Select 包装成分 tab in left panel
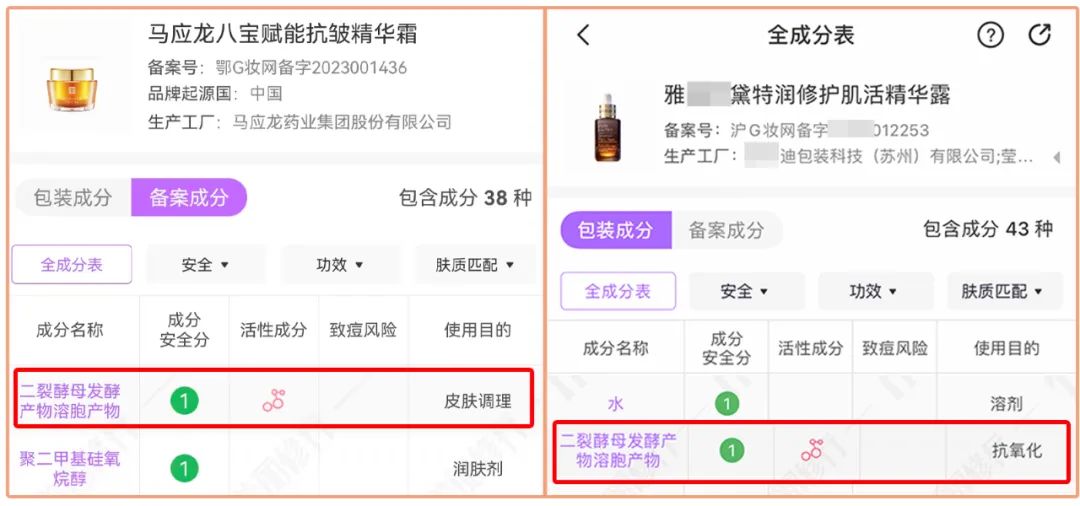The width and height of the screenshot is (1080, 506). pos(72,198)
